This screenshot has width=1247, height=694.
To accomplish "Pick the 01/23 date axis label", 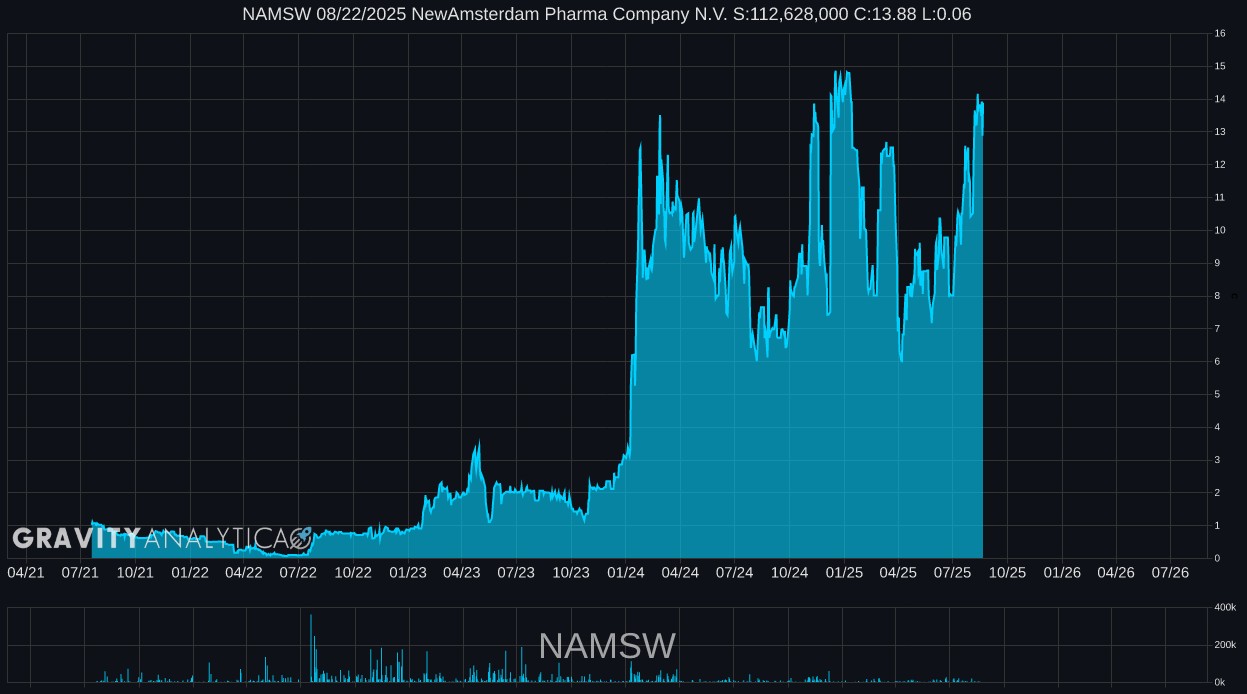I will tap(408, 573).
